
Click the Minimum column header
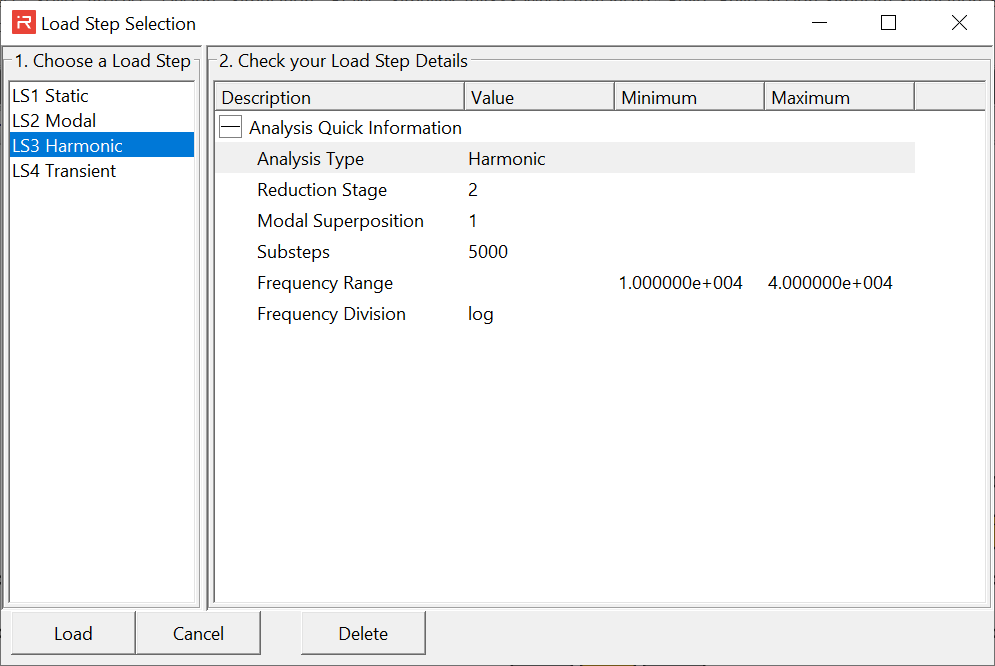tap(690, 97)
